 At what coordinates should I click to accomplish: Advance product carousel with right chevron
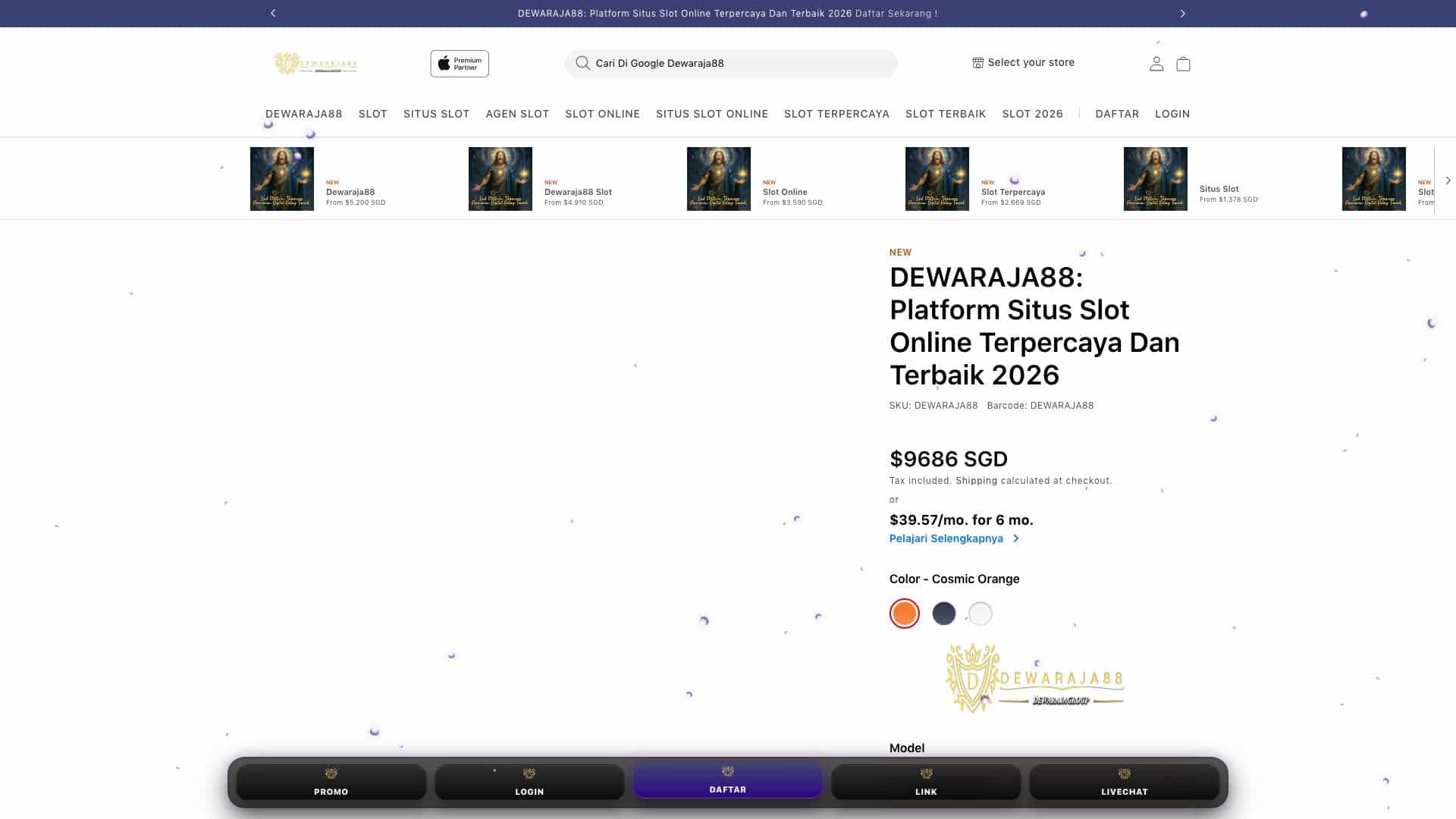[1448, 180]
